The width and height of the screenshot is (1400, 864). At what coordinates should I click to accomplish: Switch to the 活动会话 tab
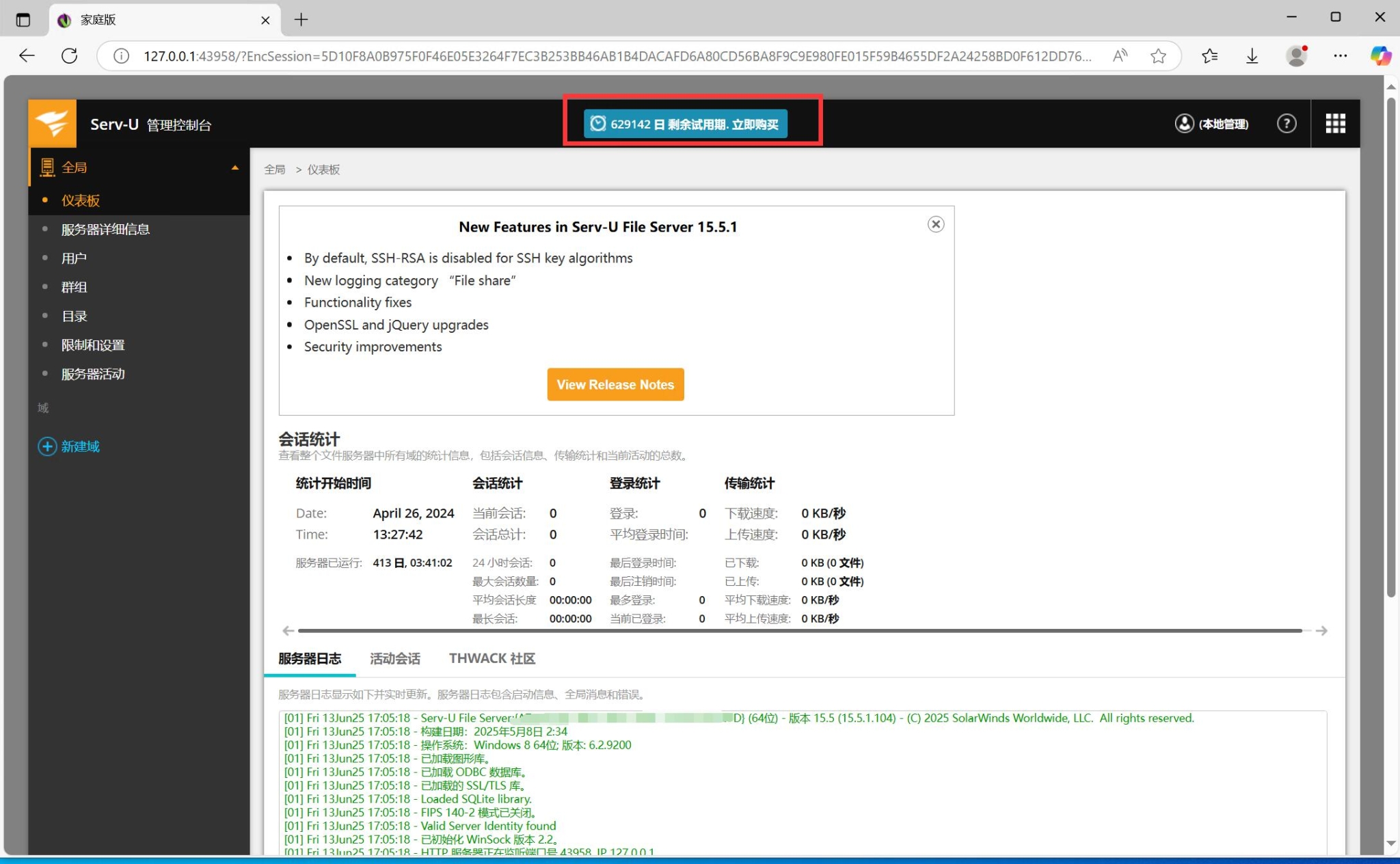(394, 658)
